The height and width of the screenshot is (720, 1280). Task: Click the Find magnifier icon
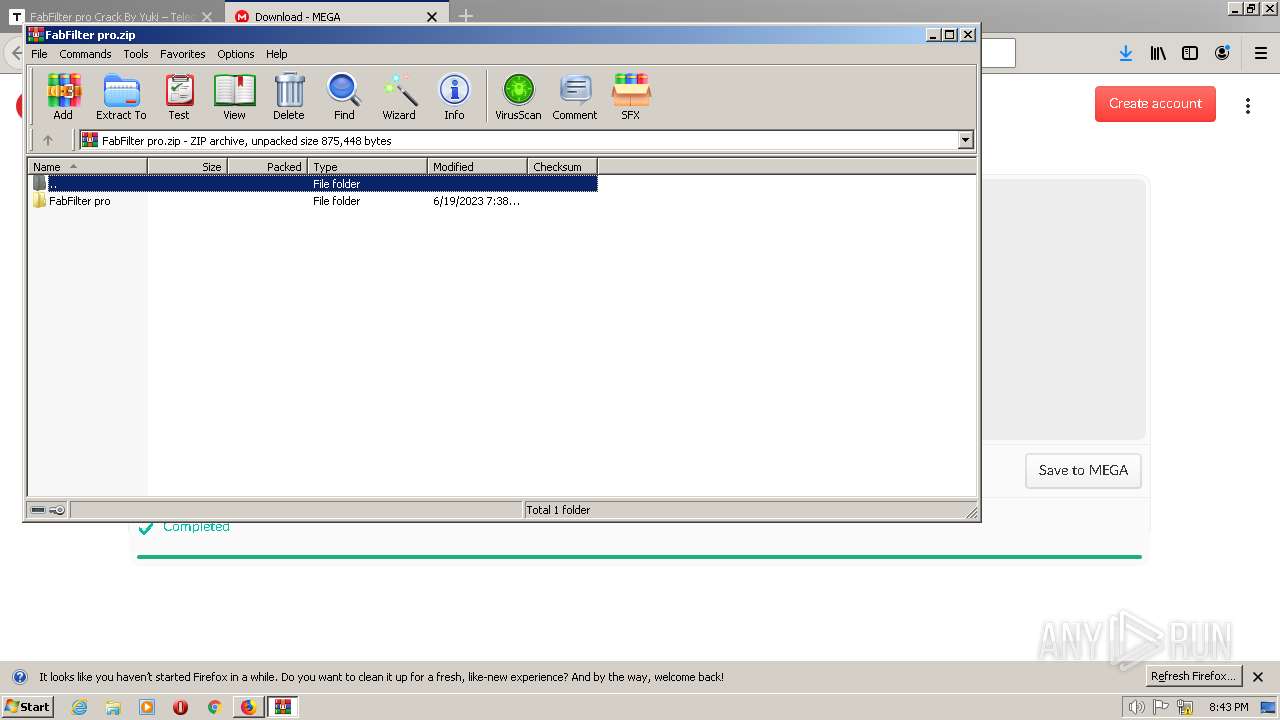344,97
